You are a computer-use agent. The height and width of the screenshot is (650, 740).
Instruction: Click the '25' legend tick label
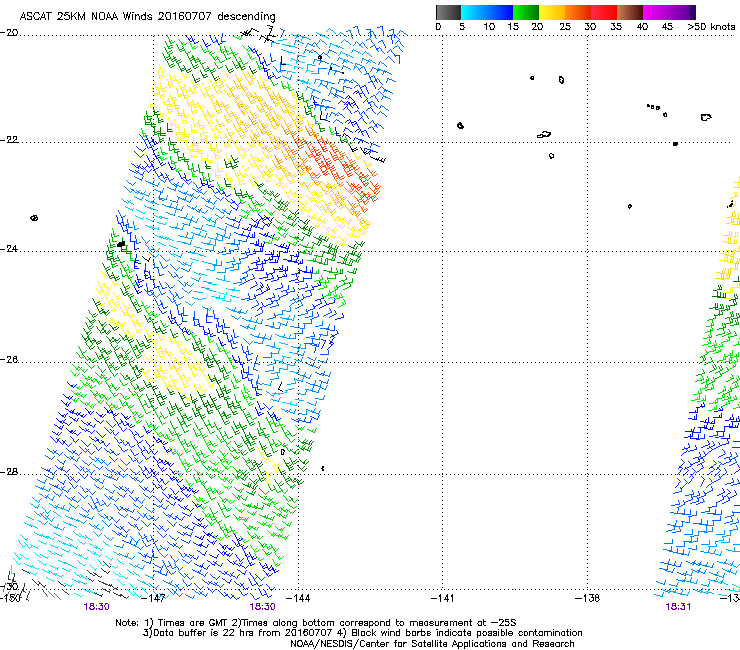(565, 27)
